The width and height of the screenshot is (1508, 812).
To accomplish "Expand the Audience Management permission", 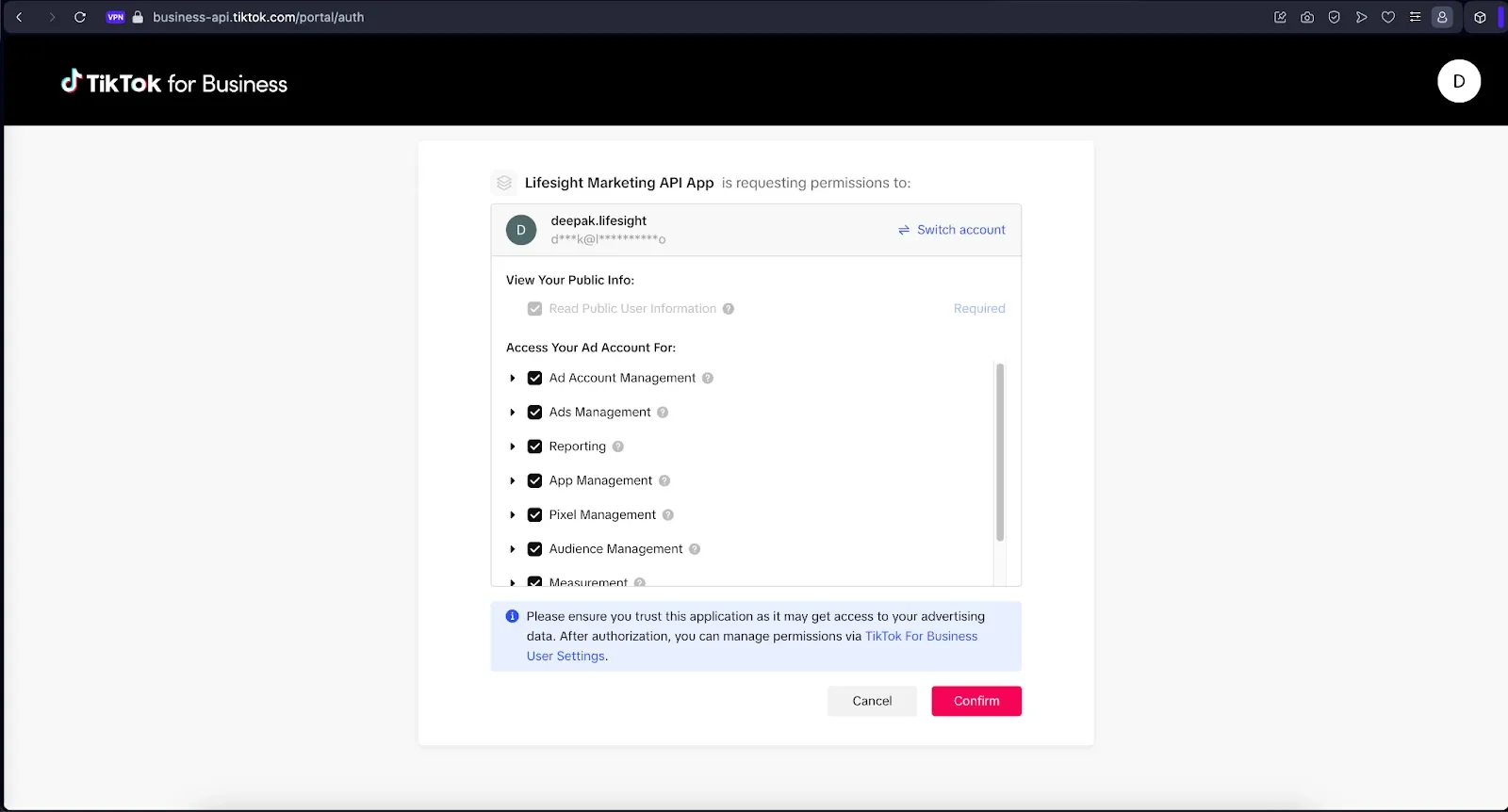I will click(x=512, y=549).
